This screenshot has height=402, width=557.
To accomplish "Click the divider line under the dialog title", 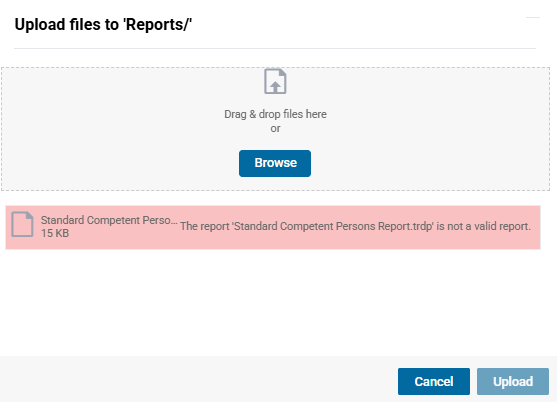I will [275, 48].
